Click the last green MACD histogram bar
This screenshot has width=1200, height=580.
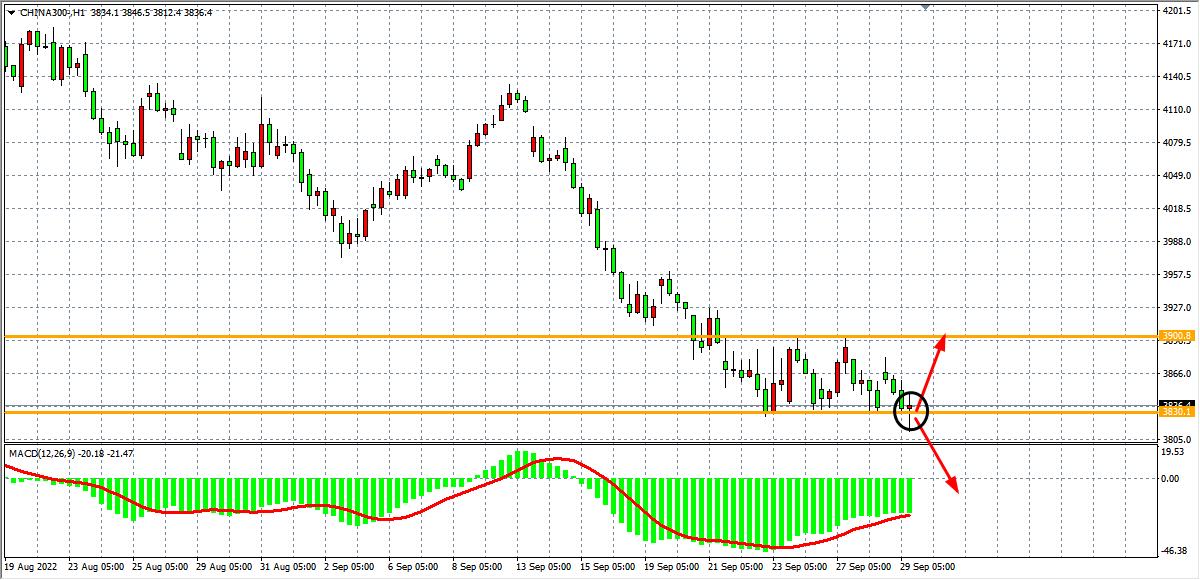pyautogui.click(x=911, y=495)
